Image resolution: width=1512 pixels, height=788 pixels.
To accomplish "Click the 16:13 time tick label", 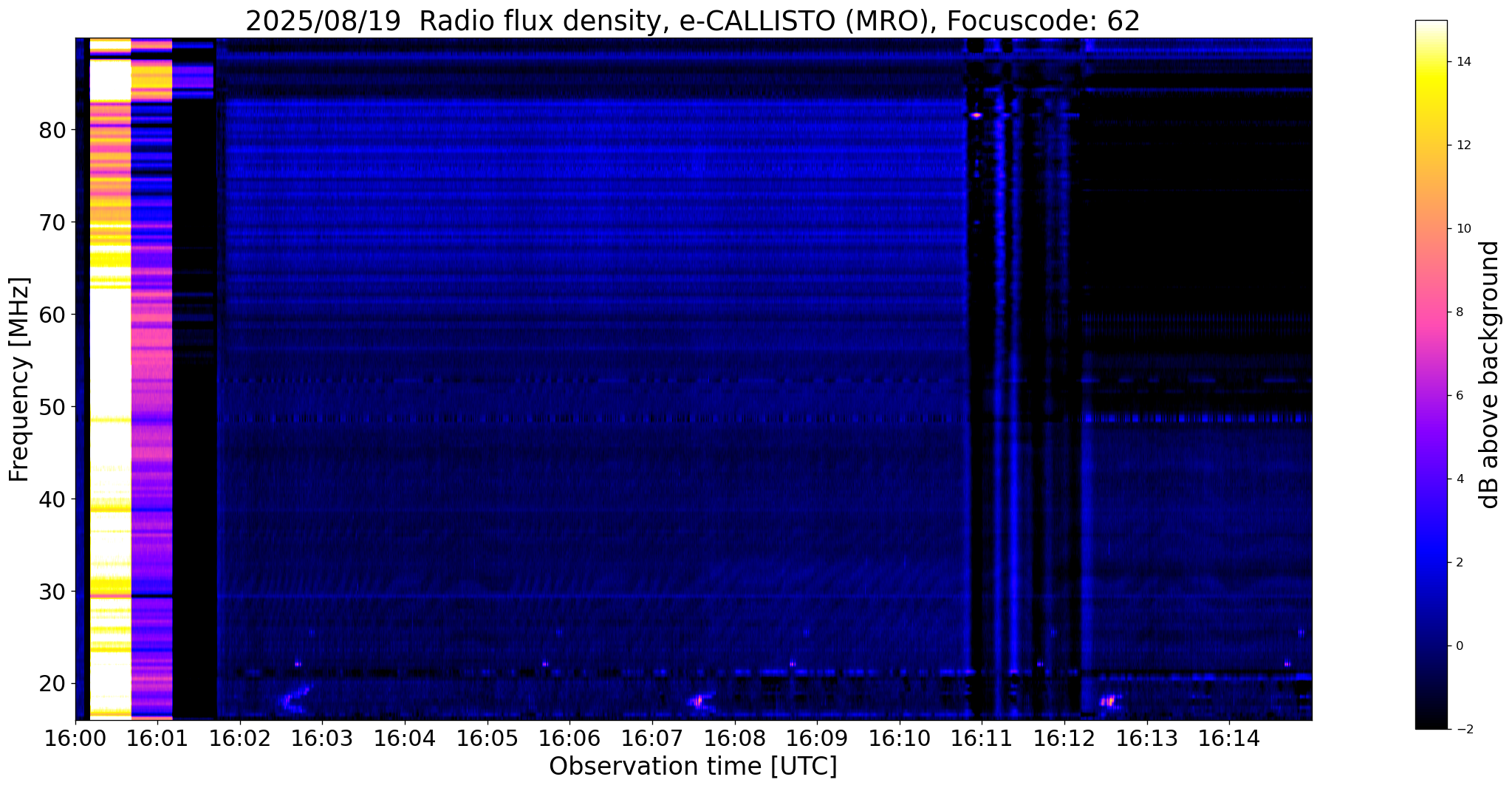I will click(x=1147, y=739).
